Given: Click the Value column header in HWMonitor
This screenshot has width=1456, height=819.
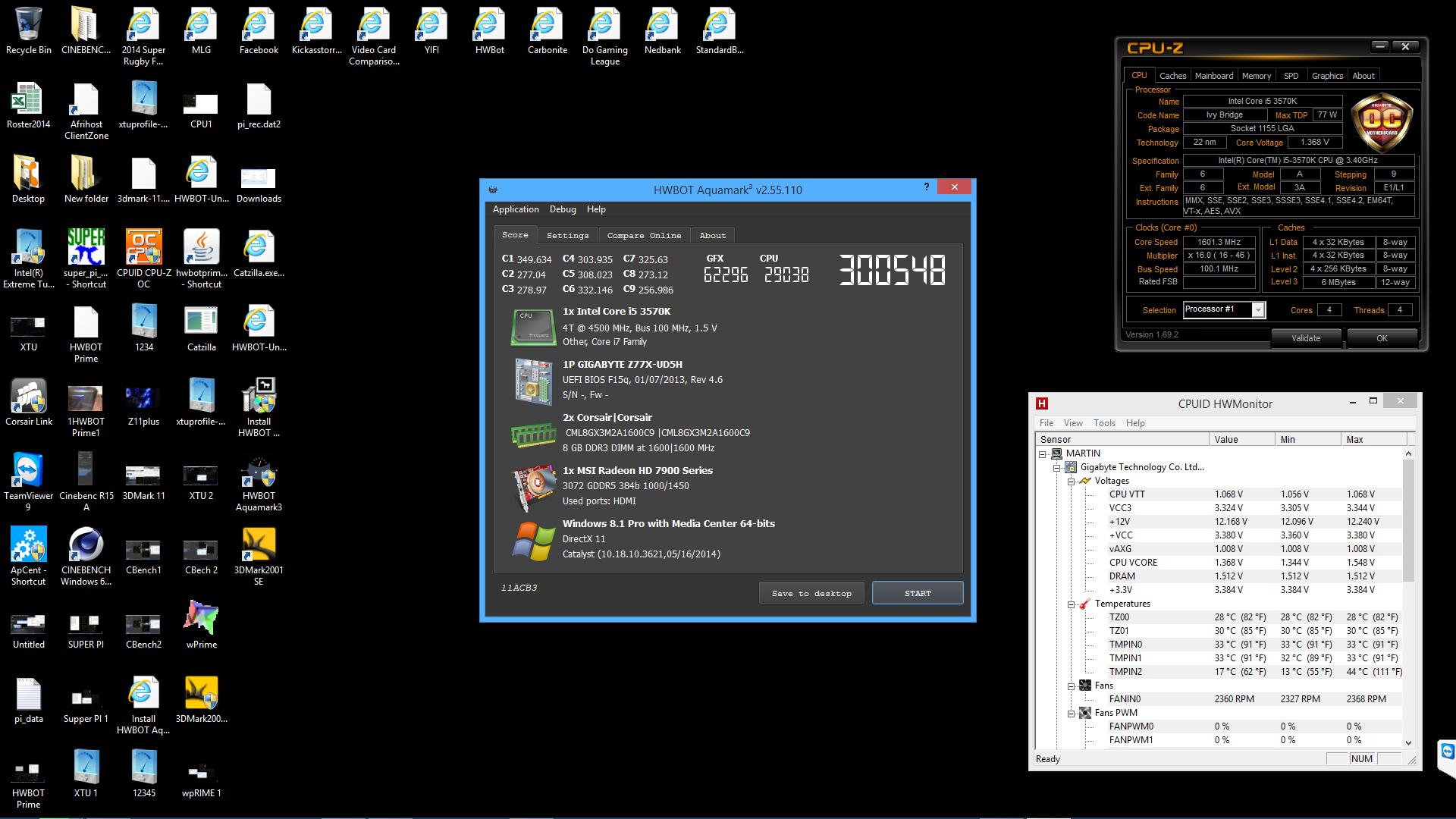Looking at the screenshot, I should click(1241, 440).
